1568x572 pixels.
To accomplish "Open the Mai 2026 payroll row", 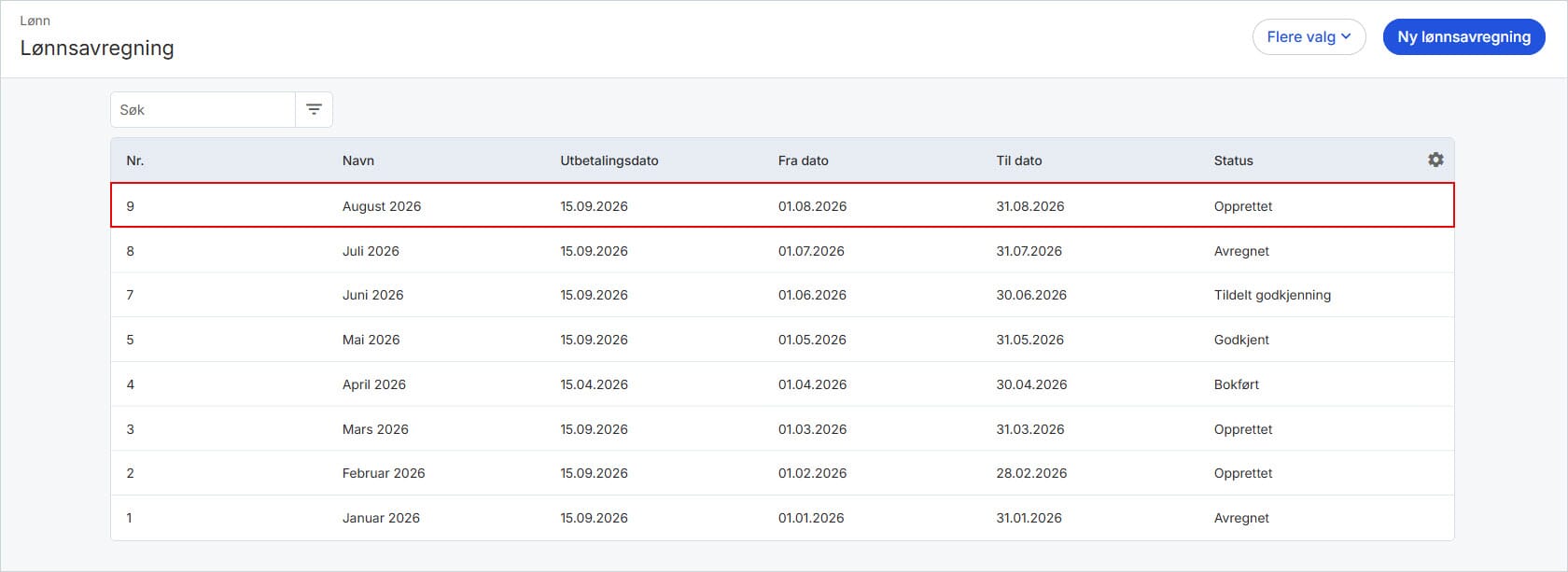I will 782,340.
